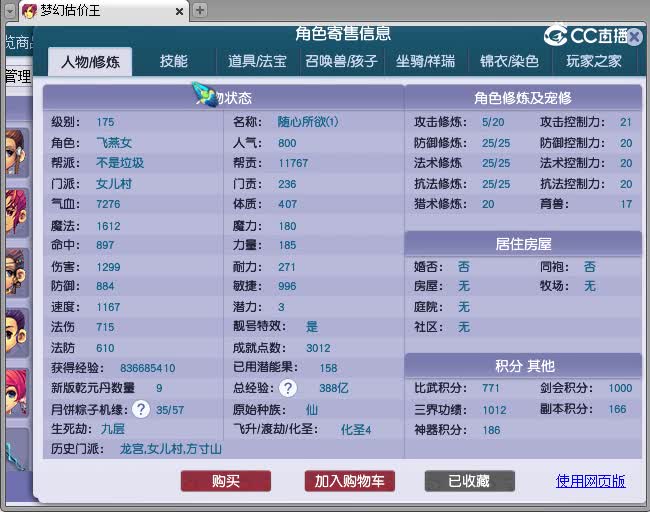
Task: Select the 人物/修炼 tab
Action: point(90,62)
